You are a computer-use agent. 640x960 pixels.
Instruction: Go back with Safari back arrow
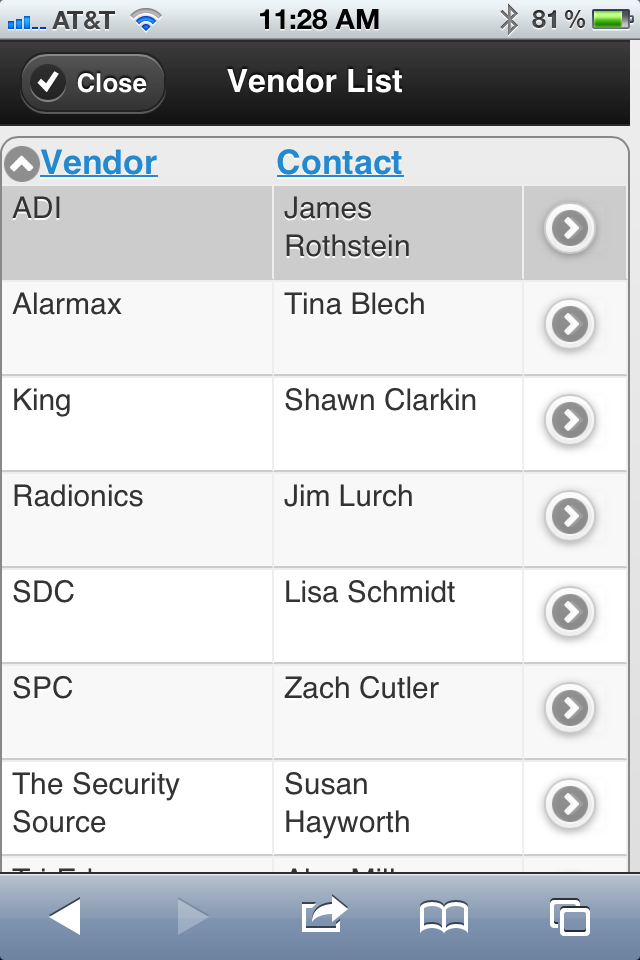pos(66,917)
